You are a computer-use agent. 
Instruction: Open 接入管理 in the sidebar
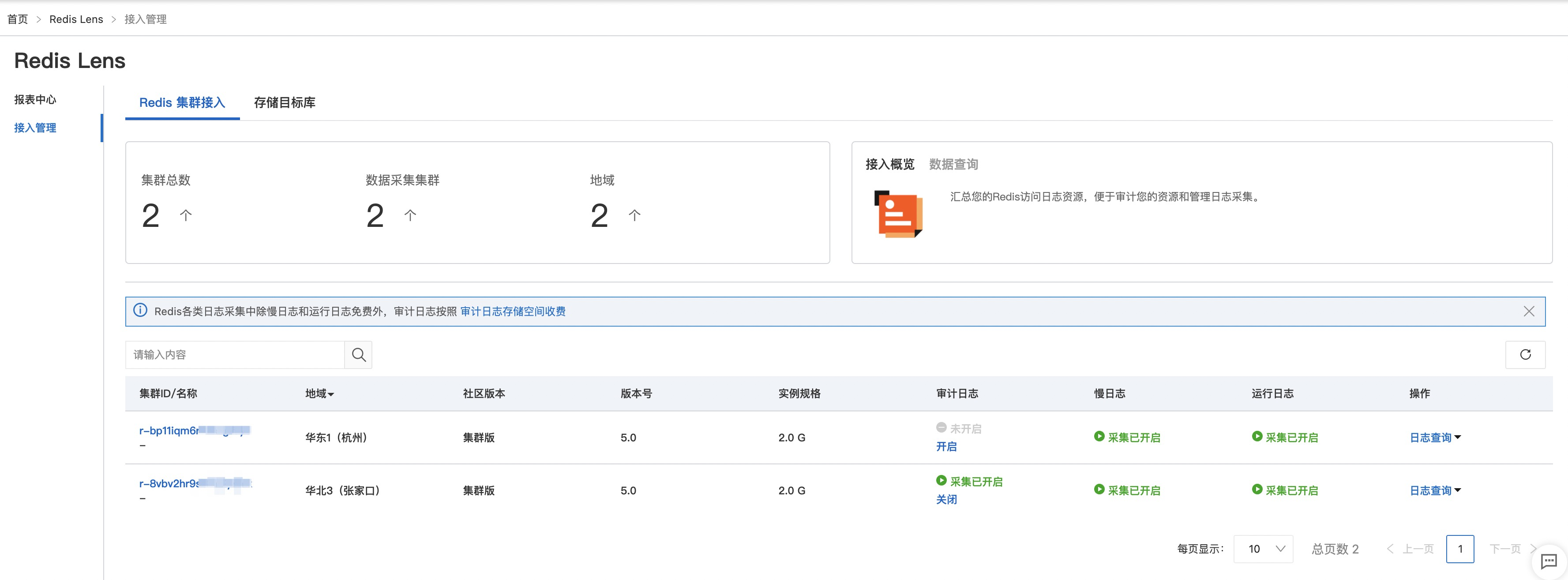coord(35,127)
